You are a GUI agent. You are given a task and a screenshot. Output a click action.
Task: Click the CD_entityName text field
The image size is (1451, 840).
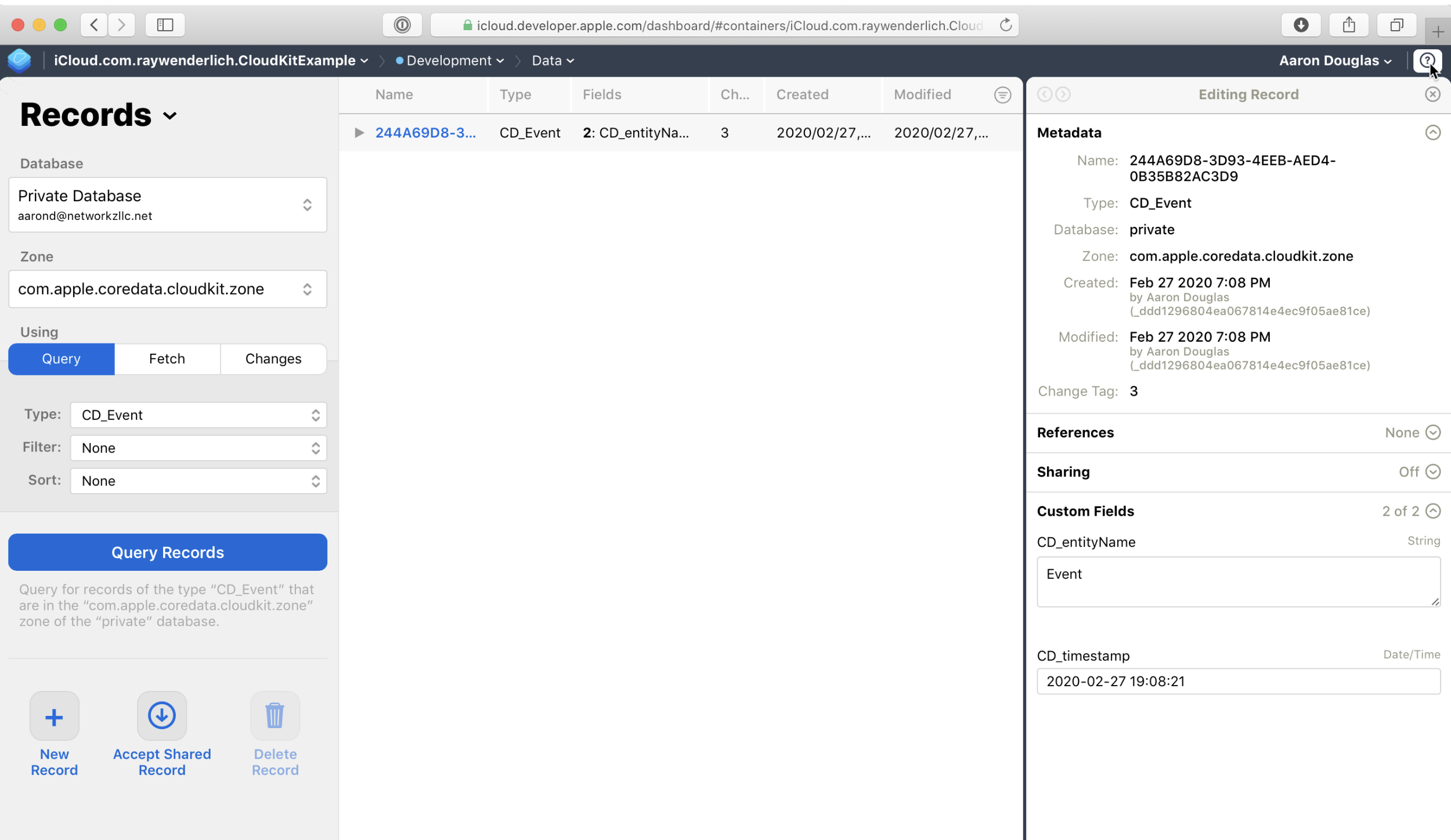tap(1239, 582)
